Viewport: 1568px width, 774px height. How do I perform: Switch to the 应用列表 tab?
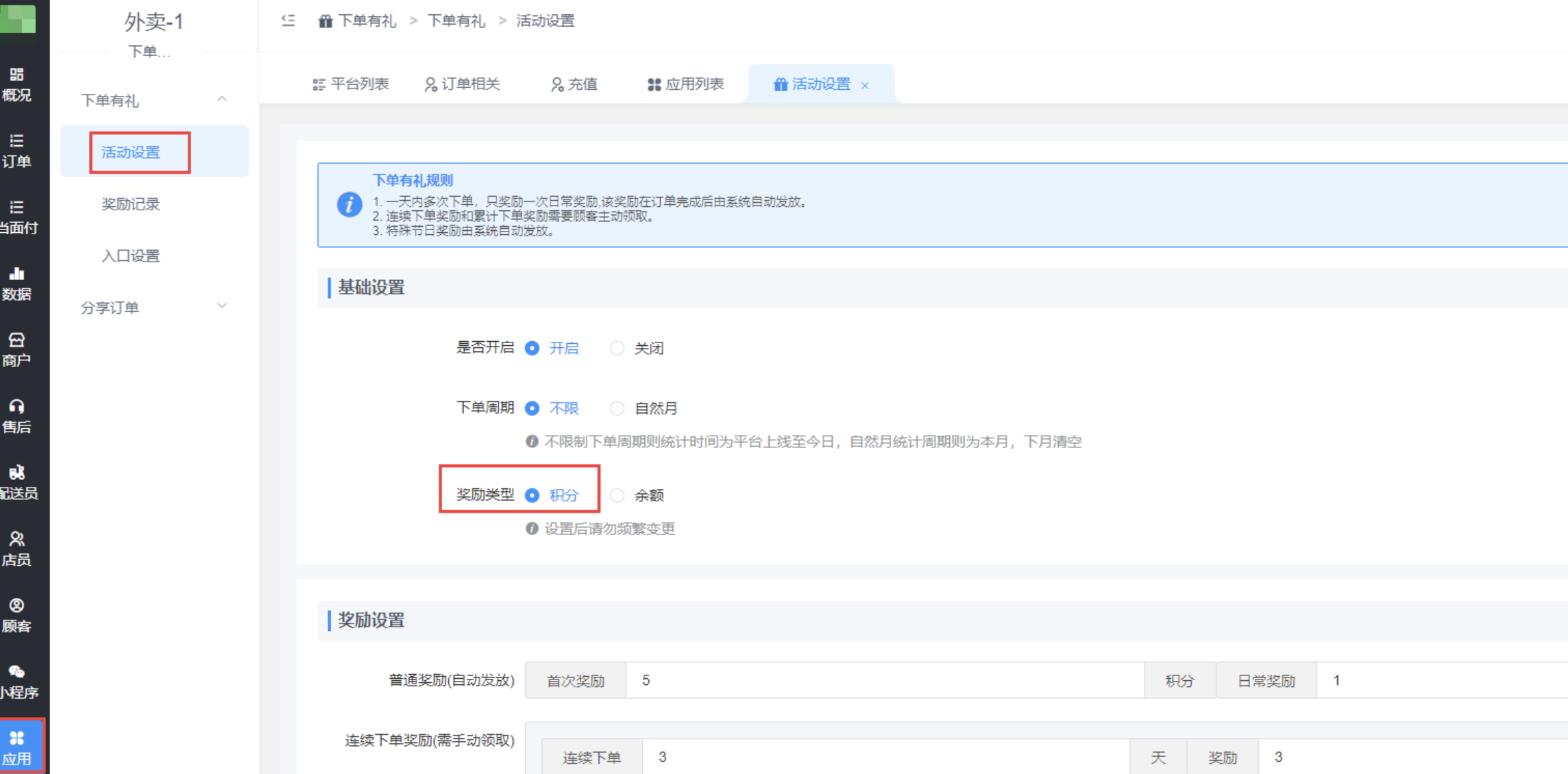point(685,84)
